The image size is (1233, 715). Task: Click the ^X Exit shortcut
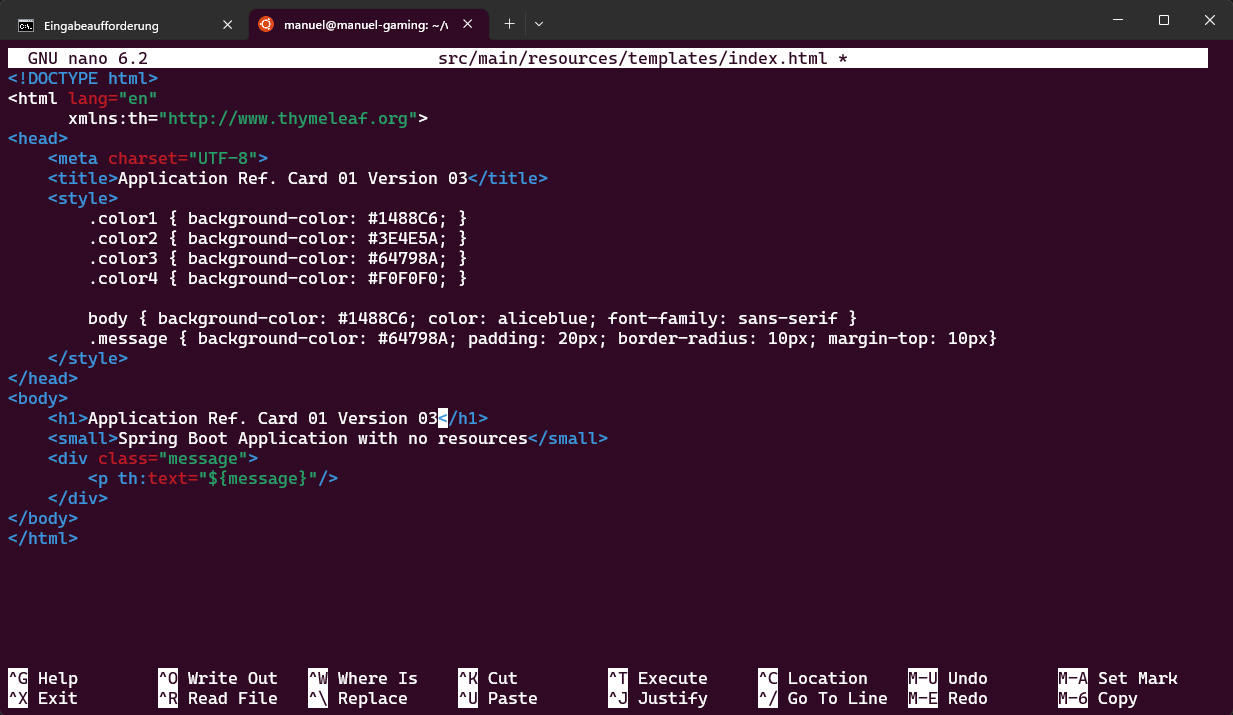click(x=43, y=698)
